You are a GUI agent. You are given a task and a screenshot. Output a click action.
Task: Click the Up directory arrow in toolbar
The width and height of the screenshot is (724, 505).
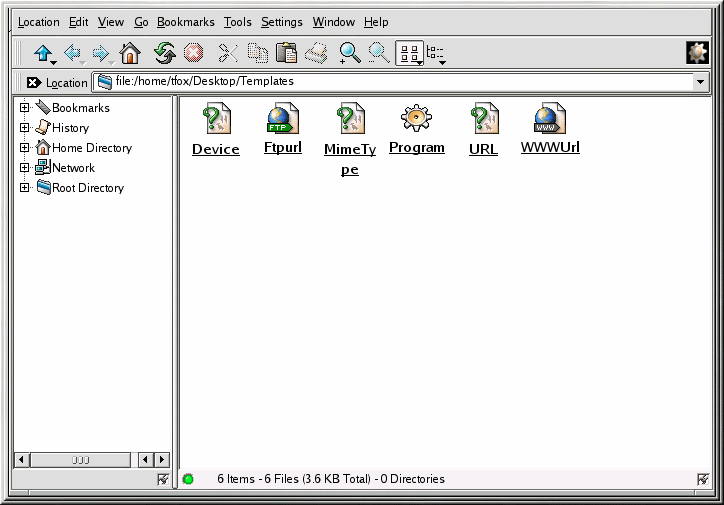pyautogui.click(x=42, y=53)
